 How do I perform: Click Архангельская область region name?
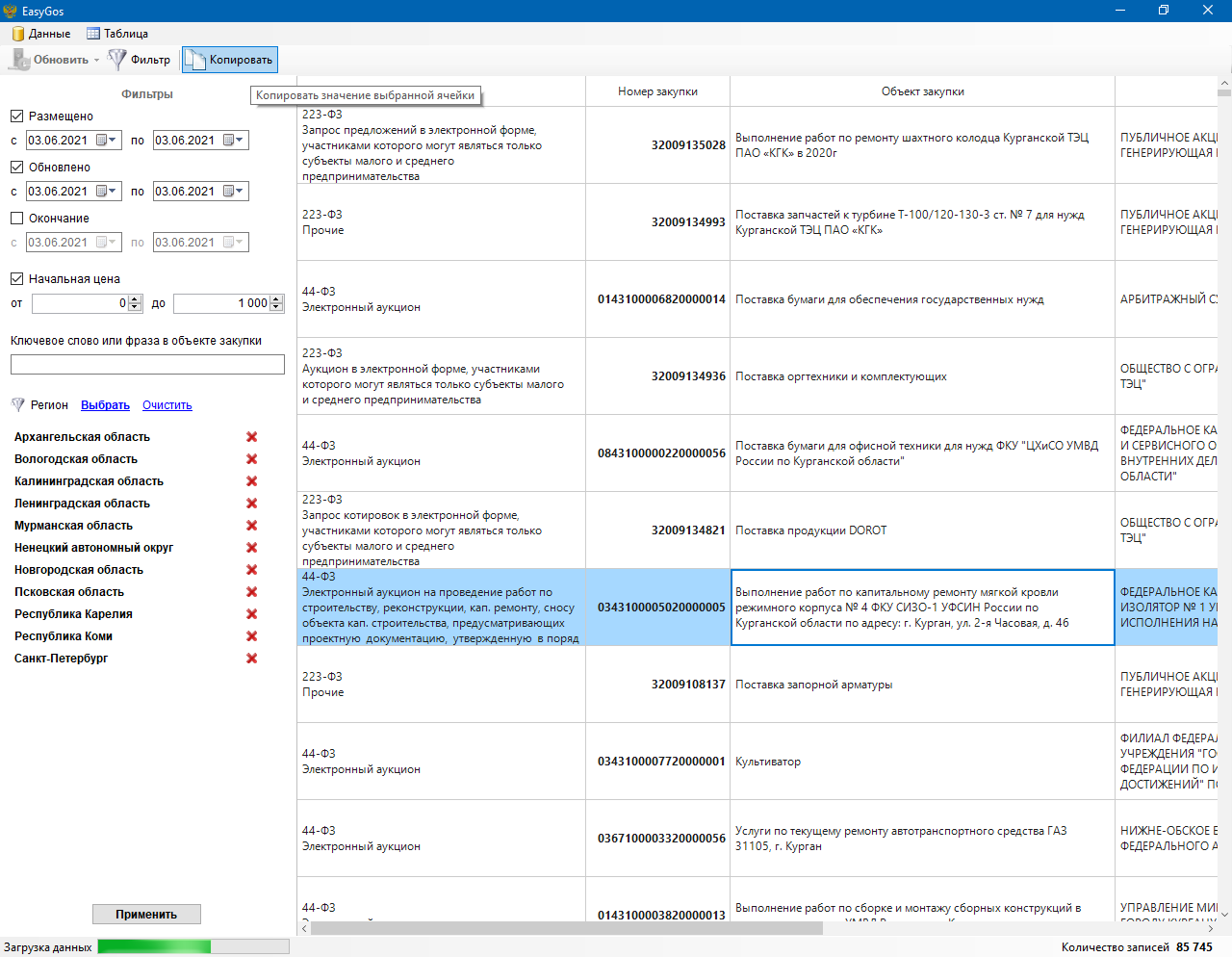tap(82, 437)
